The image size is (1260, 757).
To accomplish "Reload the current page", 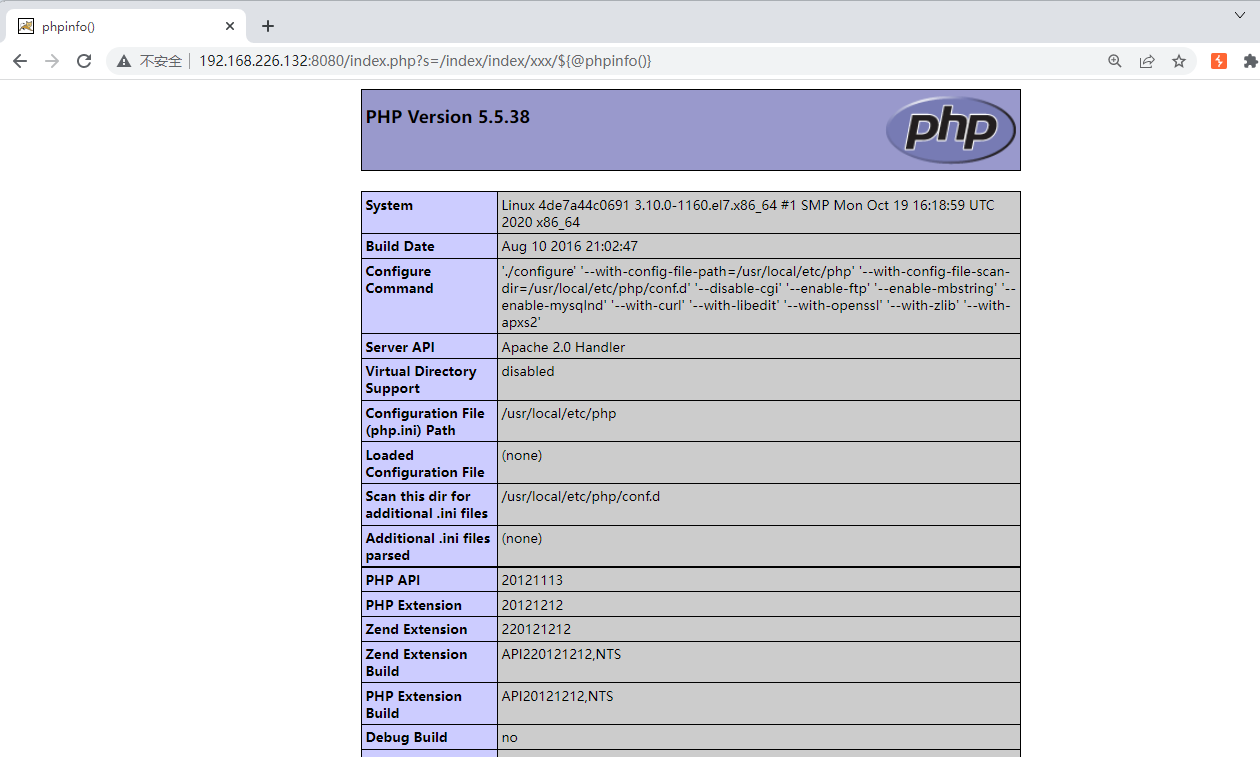I will [84, 61].
